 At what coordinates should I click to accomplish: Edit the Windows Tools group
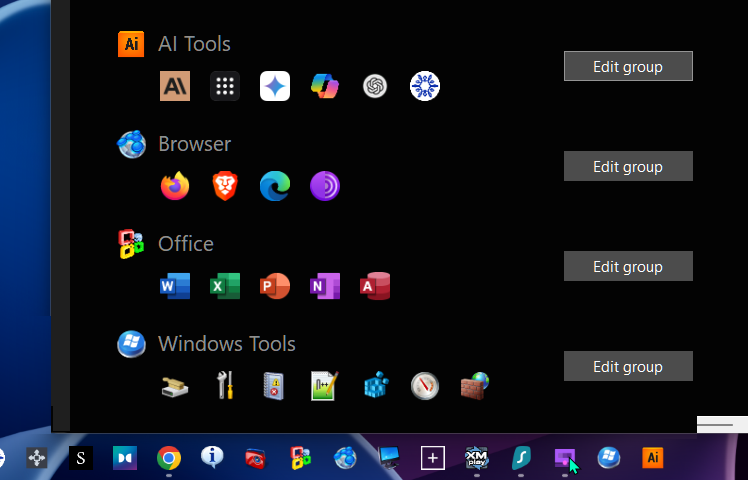[x=628, y=366]
